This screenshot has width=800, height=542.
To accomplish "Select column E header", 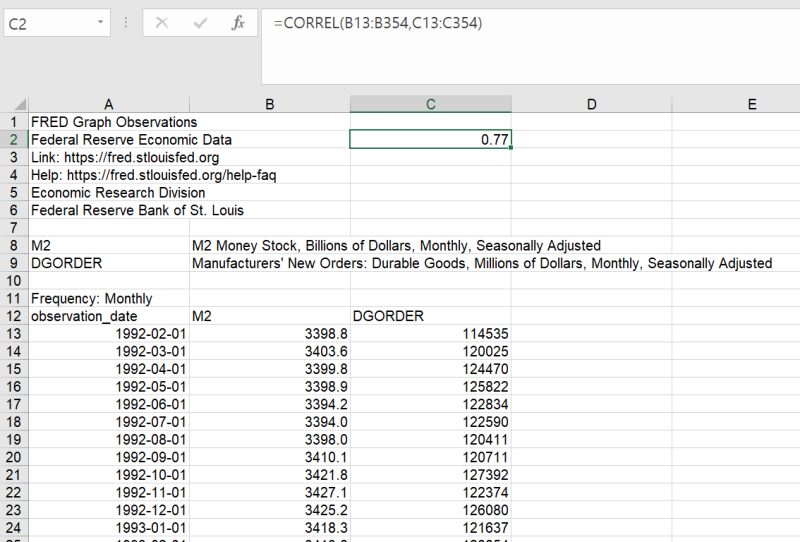I will [x=736, y=104].
